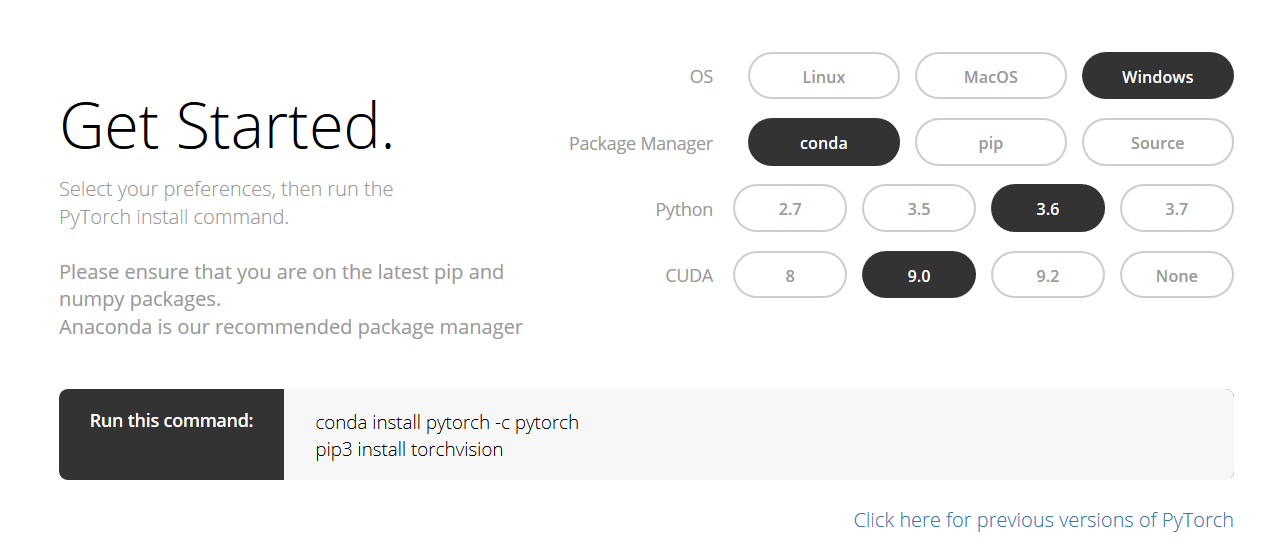
Task: Select conda as package manager
Action: [x=823, y=142]
